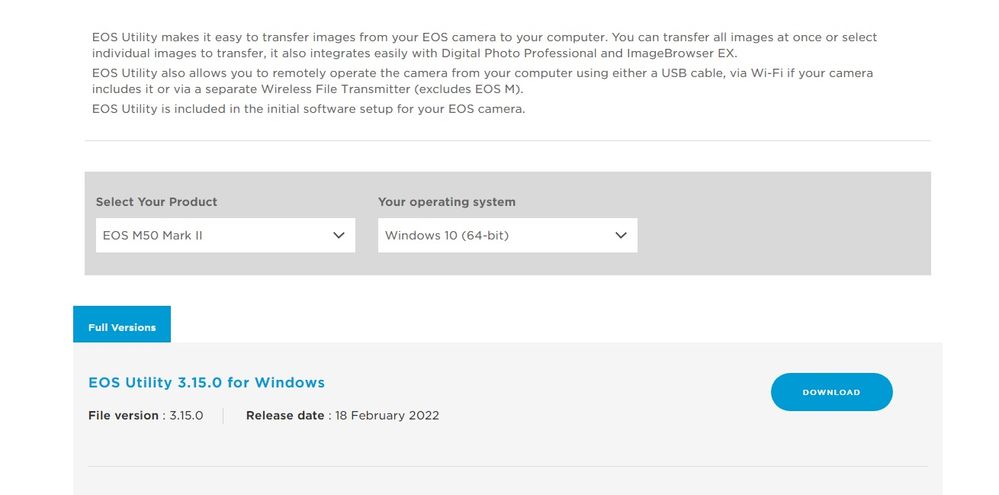Click the "Select Your Product" label
The image size is (999, 495).
click(156, 202)
